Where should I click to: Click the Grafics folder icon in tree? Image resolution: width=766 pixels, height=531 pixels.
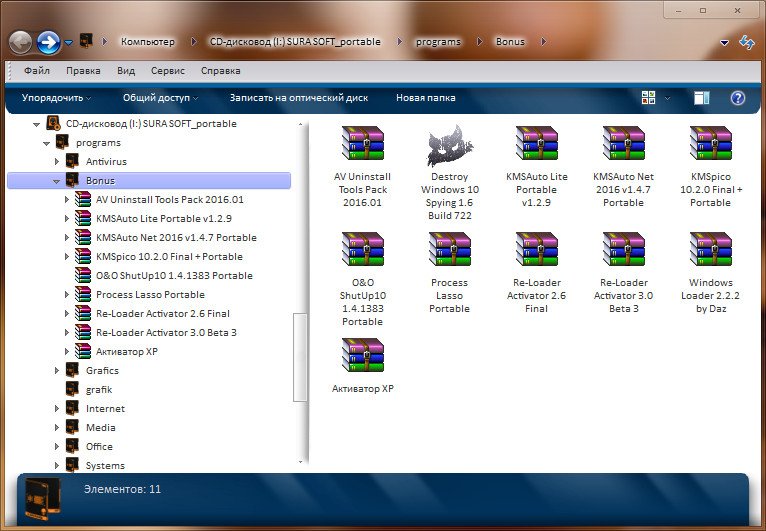[x=72, y=370]
